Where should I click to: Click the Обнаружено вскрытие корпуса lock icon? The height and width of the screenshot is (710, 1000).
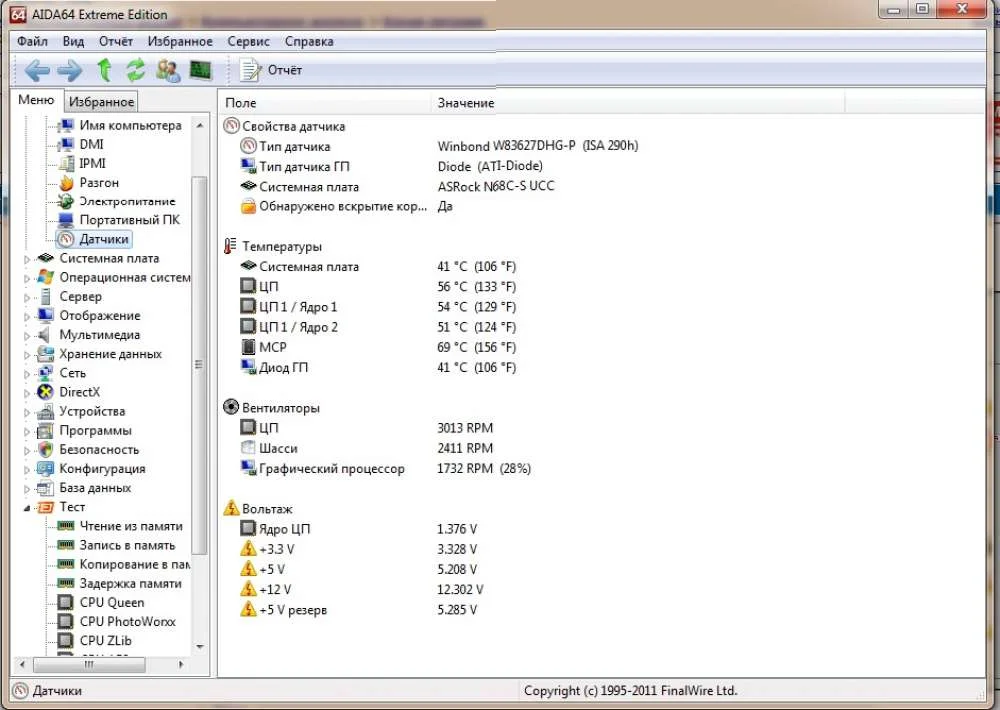click(248, 207)
